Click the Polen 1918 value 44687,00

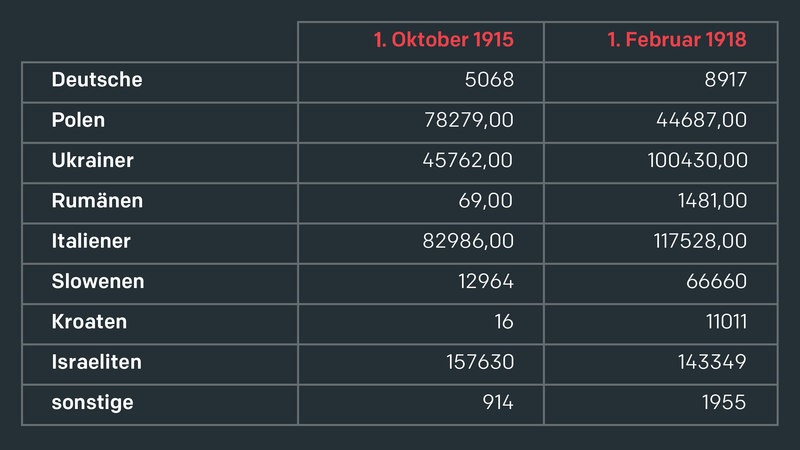click(x=702, y=120)
